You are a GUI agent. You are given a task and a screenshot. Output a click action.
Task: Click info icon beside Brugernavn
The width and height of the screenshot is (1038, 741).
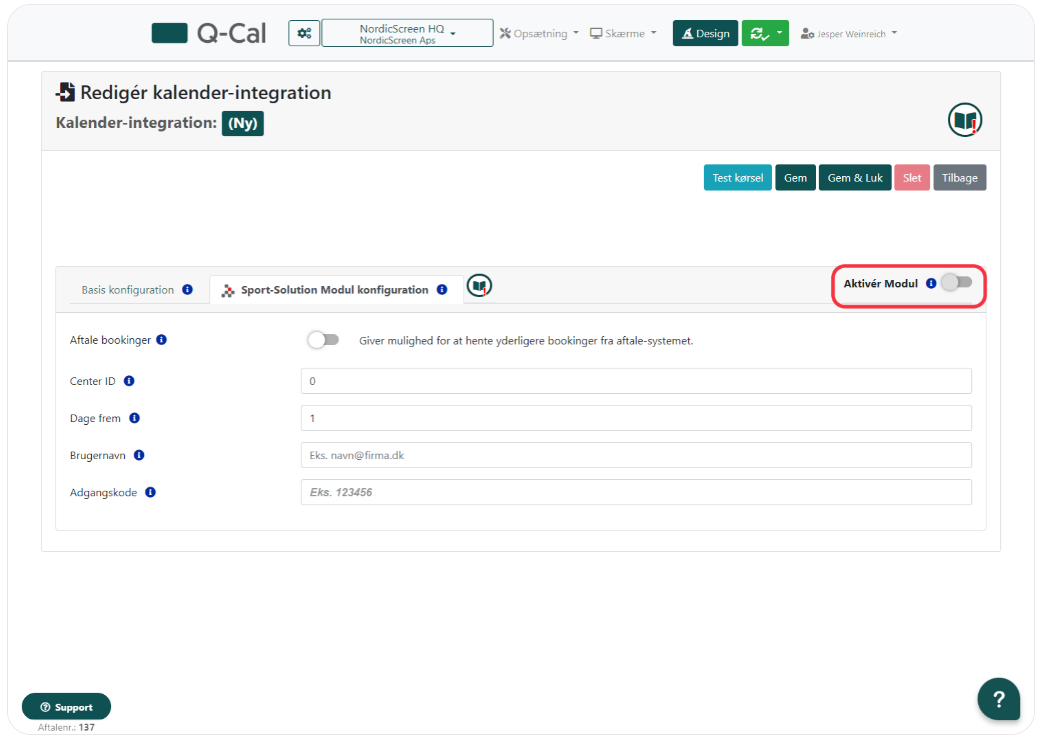coord(139,455)
